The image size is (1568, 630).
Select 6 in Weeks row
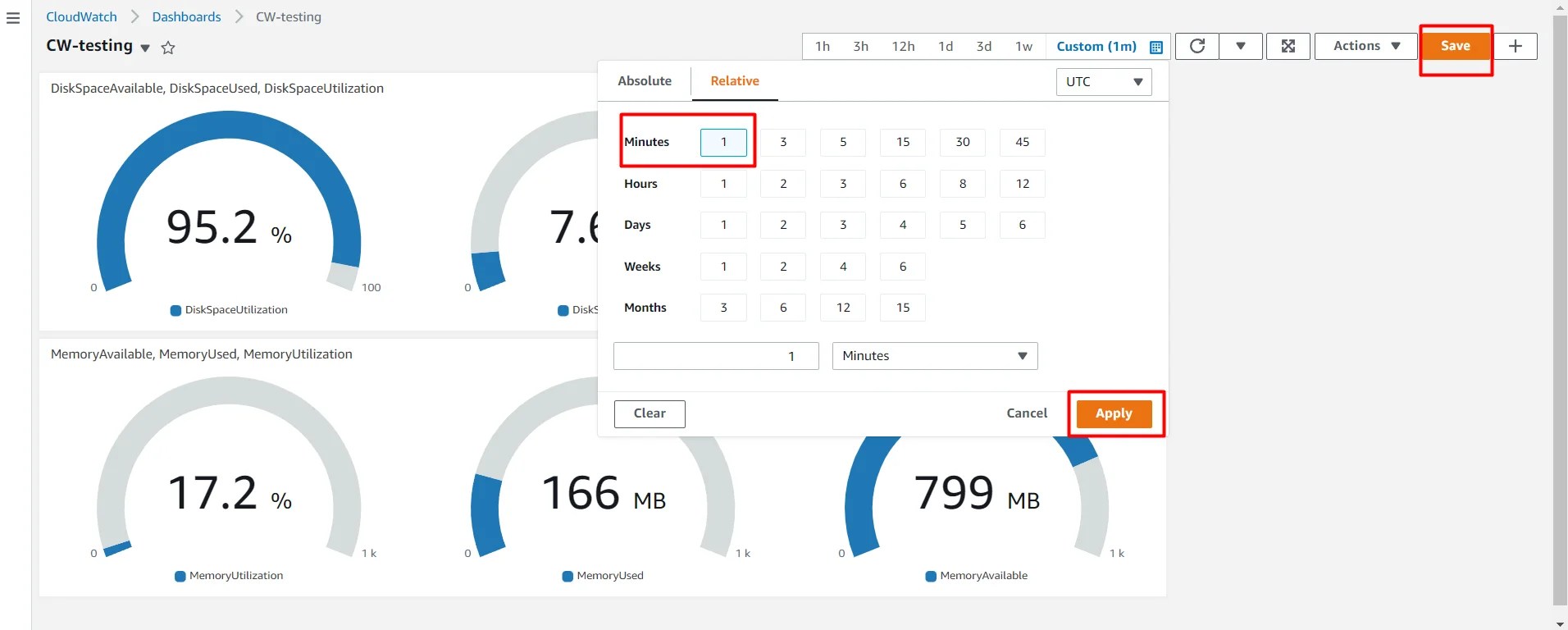click(x=903, y=267)
